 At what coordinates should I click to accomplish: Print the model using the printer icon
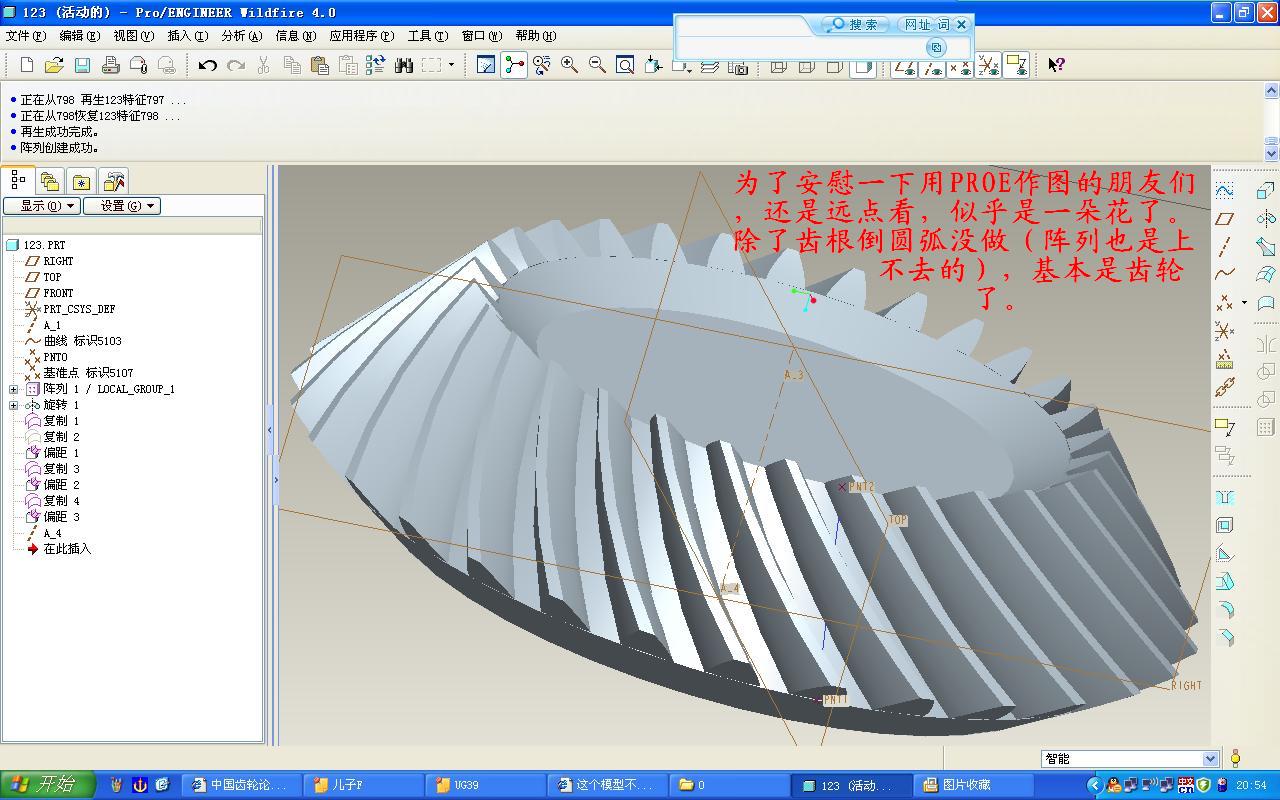click(111, 65)
